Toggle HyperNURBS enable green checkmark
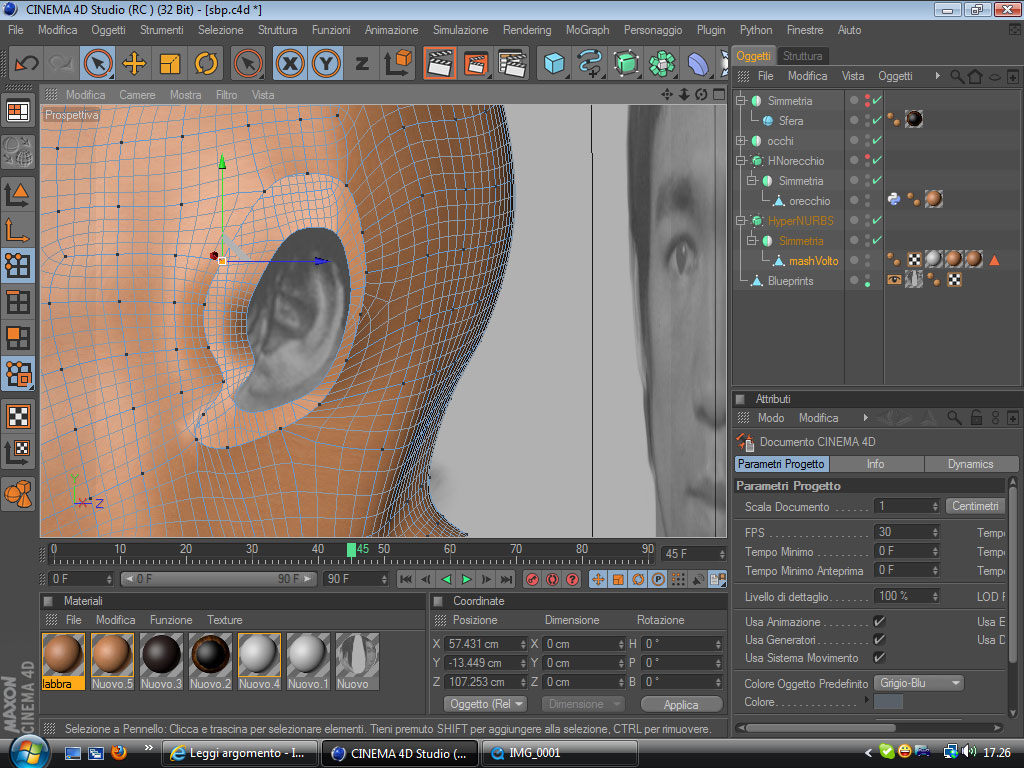The width and height of the screenshot is (1024, 768). [x=877, y=220]
